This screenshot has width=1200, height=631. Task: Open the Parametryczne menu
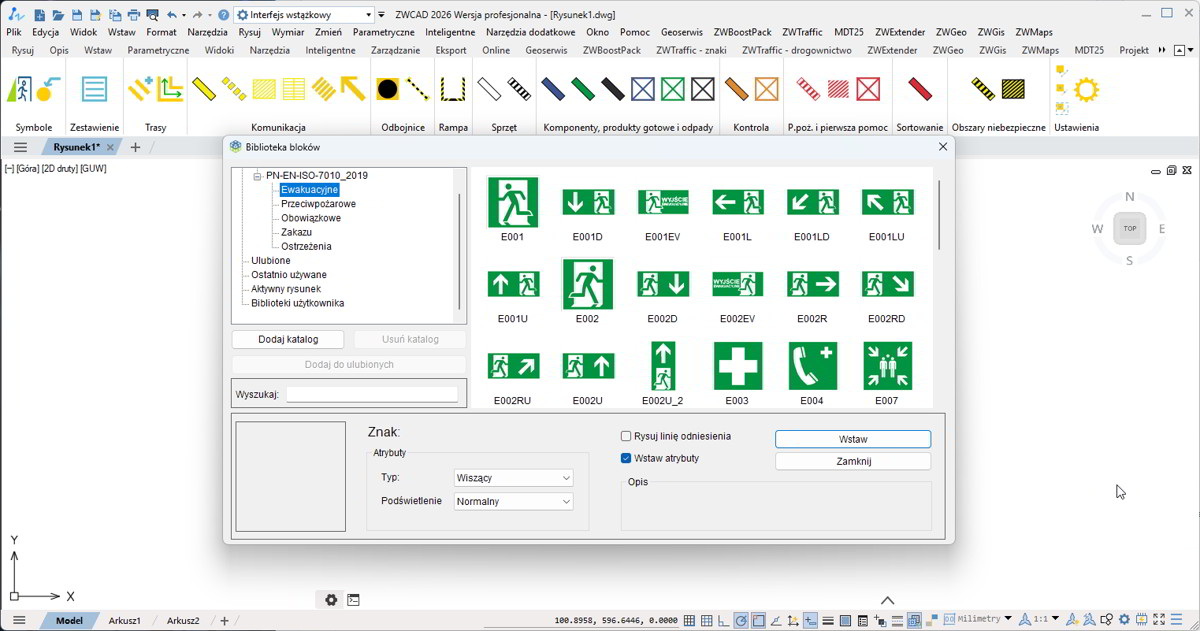coord(383,32)
